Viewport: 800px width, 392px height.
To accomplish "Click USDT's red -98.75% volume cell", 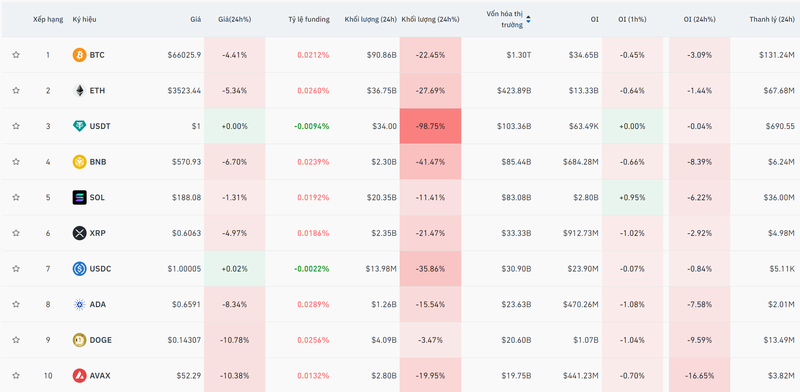I will click(x=430, y=126).
